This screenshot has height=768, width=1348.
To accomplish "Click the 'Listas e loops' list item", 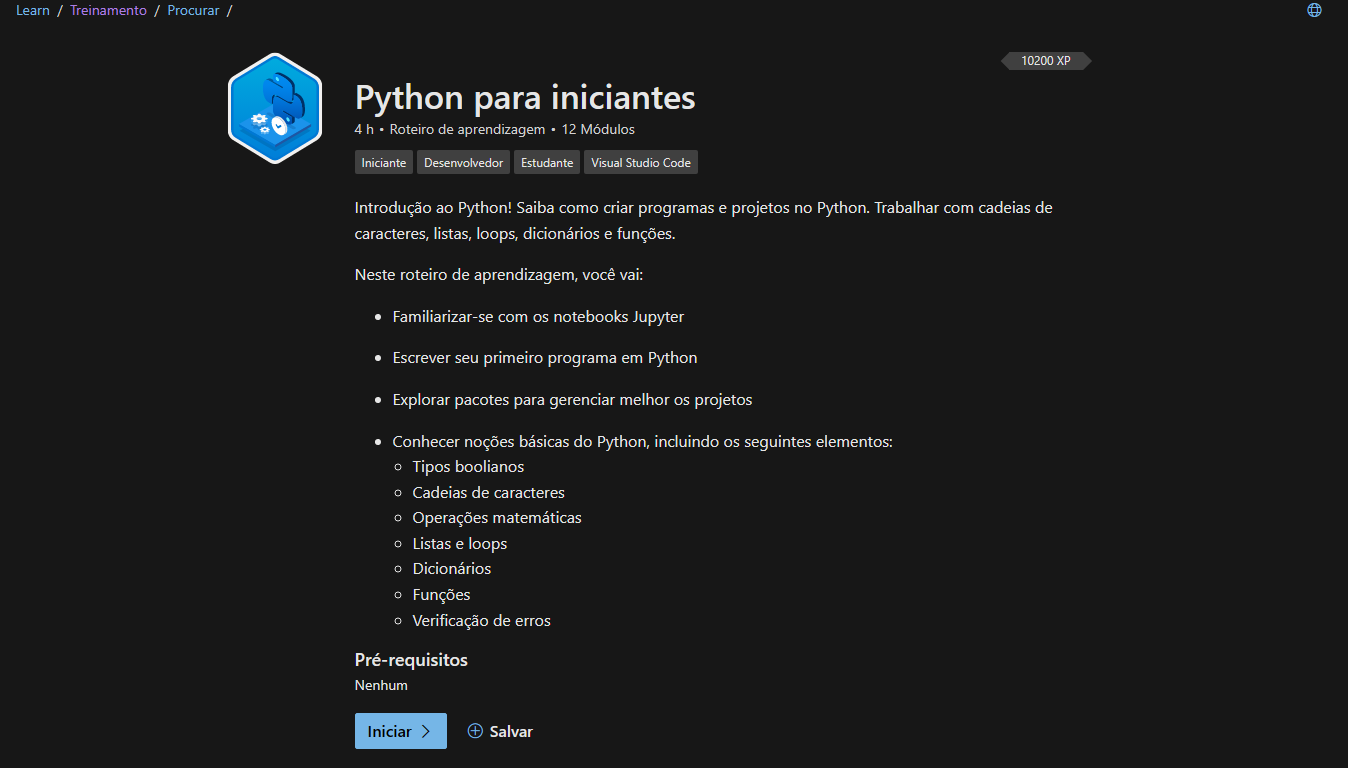I will [460, 544].
